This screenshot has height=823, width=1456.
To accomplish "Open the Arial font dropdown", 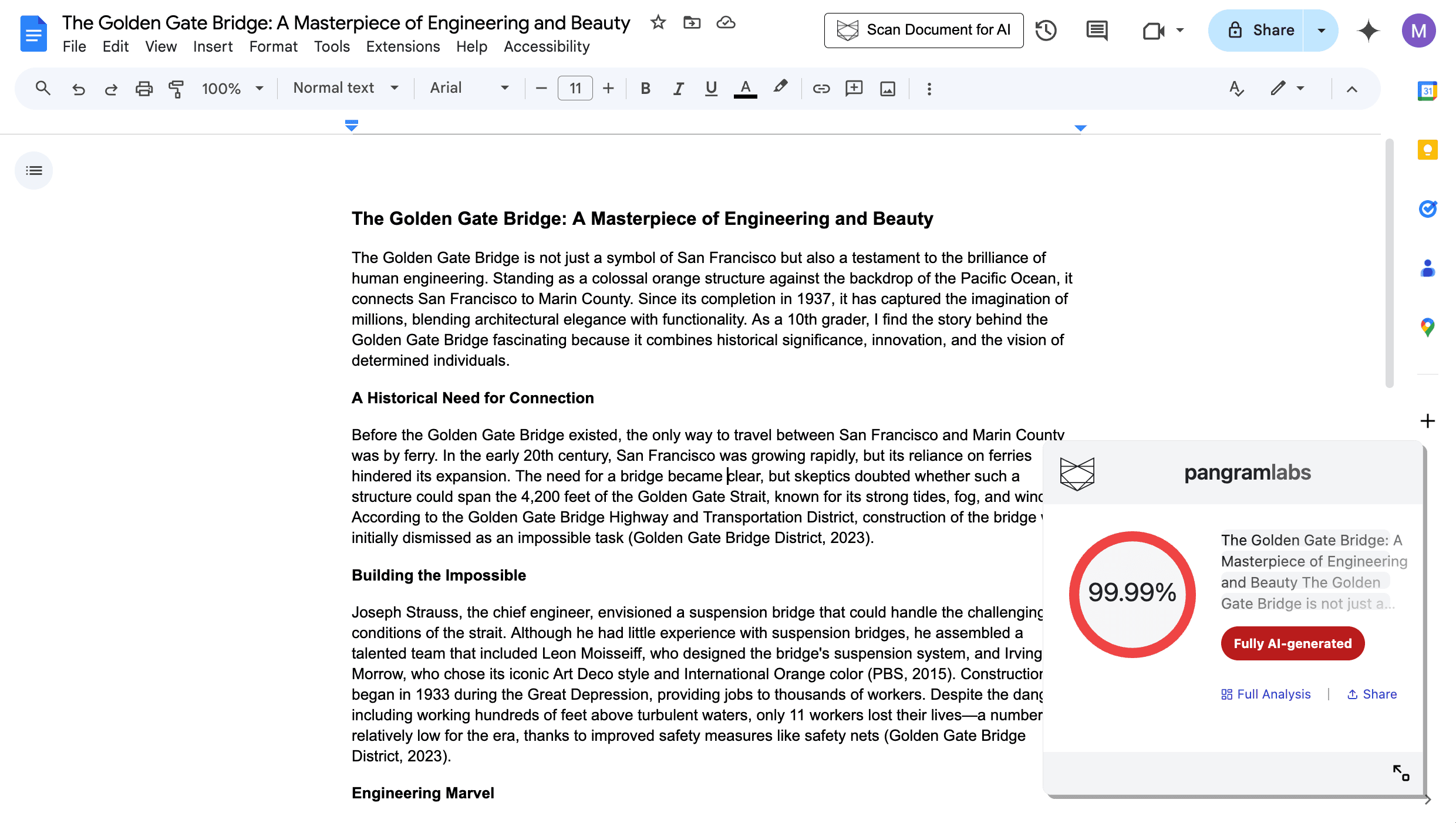I will pos(469,88).
